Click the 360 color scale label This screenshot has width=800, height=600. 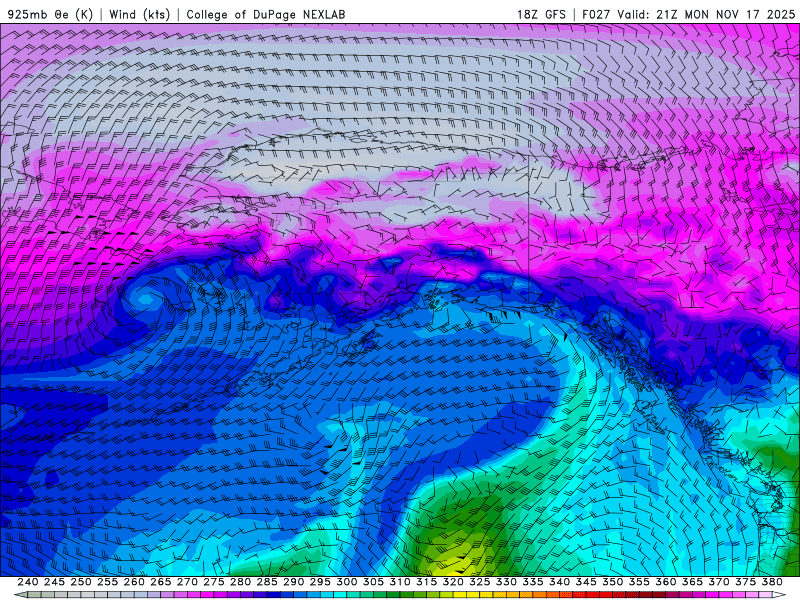(665, 582)
